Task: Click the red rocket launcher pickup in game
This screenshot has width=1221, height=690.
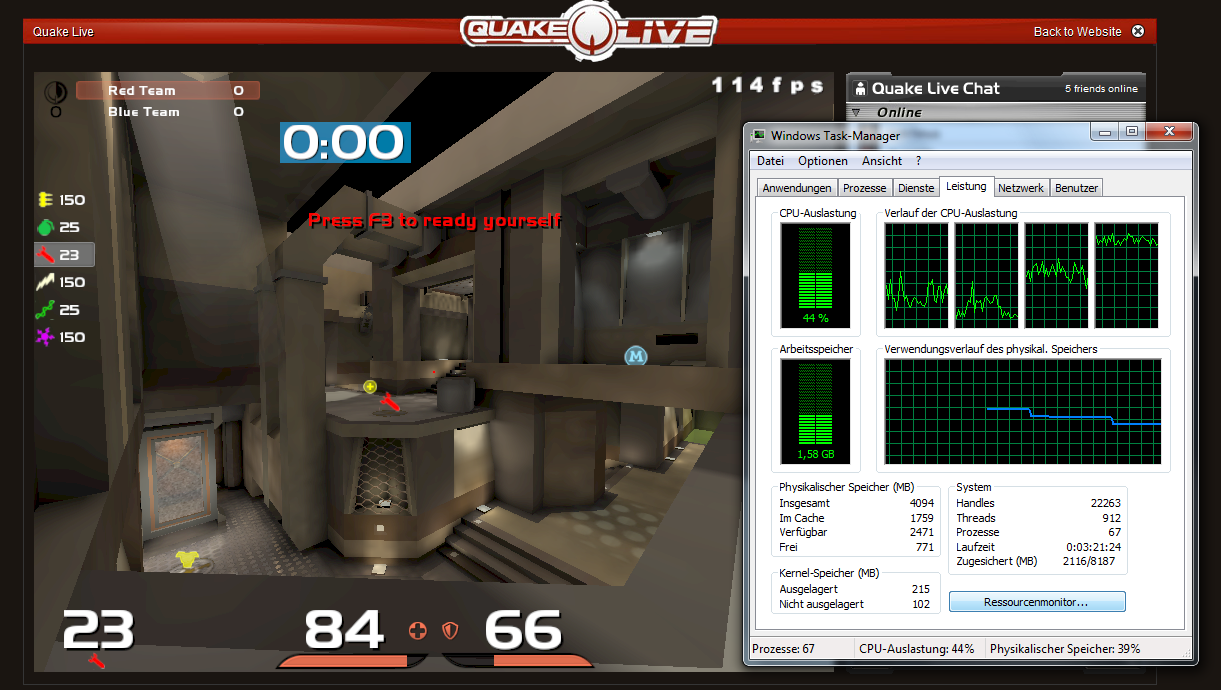Action: click(391, 402)
